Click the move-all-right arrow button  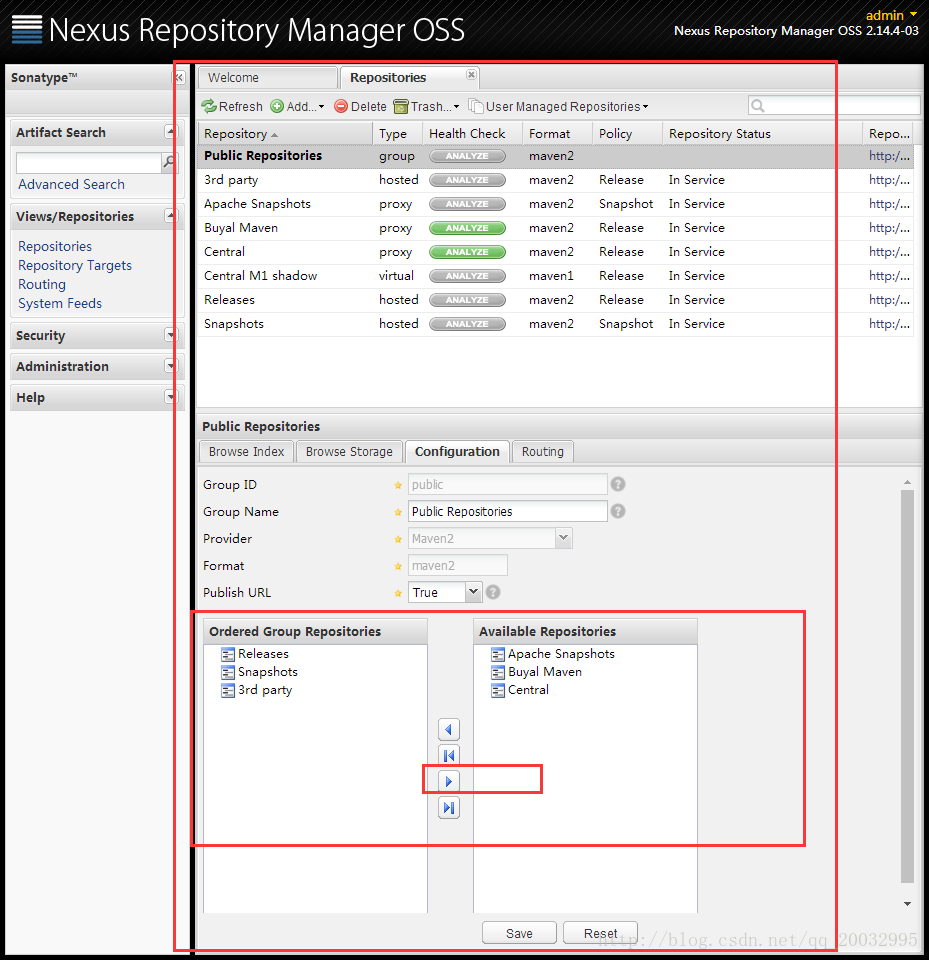(x=449, y=808)
